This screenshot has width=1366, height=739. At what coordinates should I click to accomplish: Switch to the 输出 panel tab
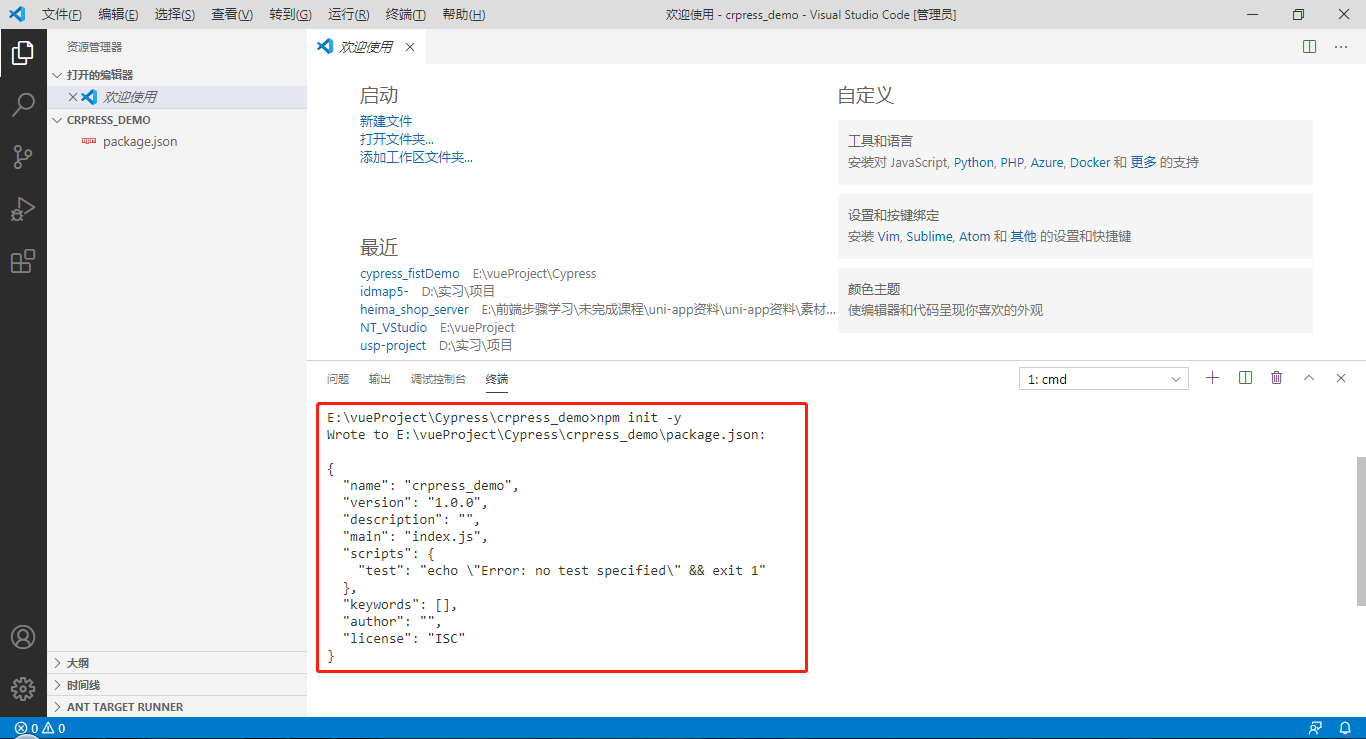380,379
